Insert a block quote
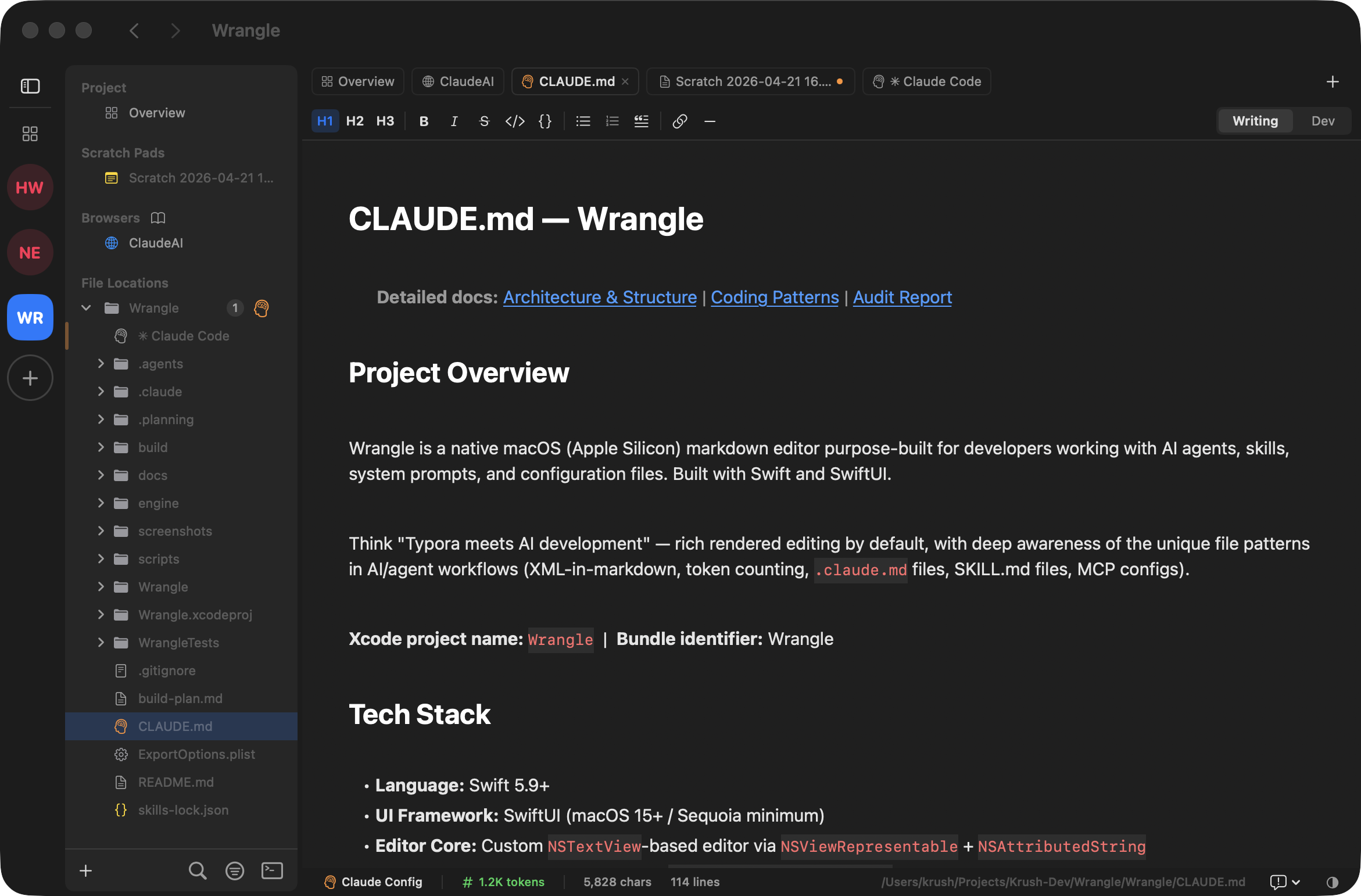This screenshot has width=1361, height=896. point(642,121)
